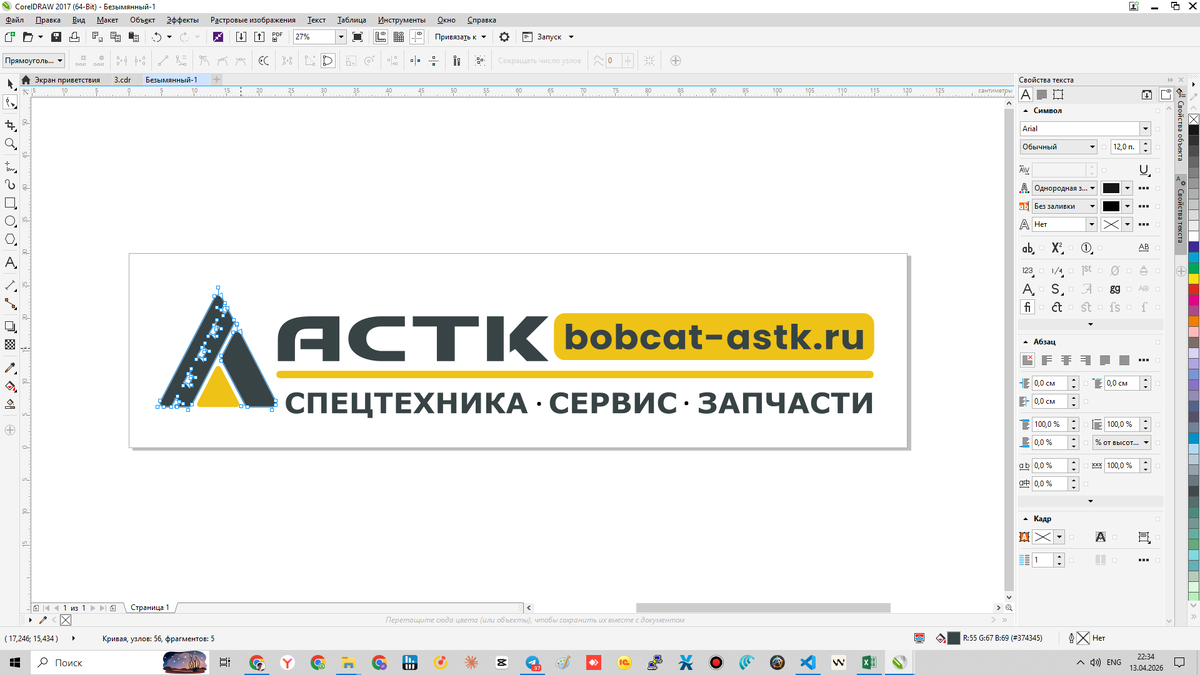1200x675 pixels.
Task: Select the Color Eyedropper tool
Action: click(x=10, y=368)
